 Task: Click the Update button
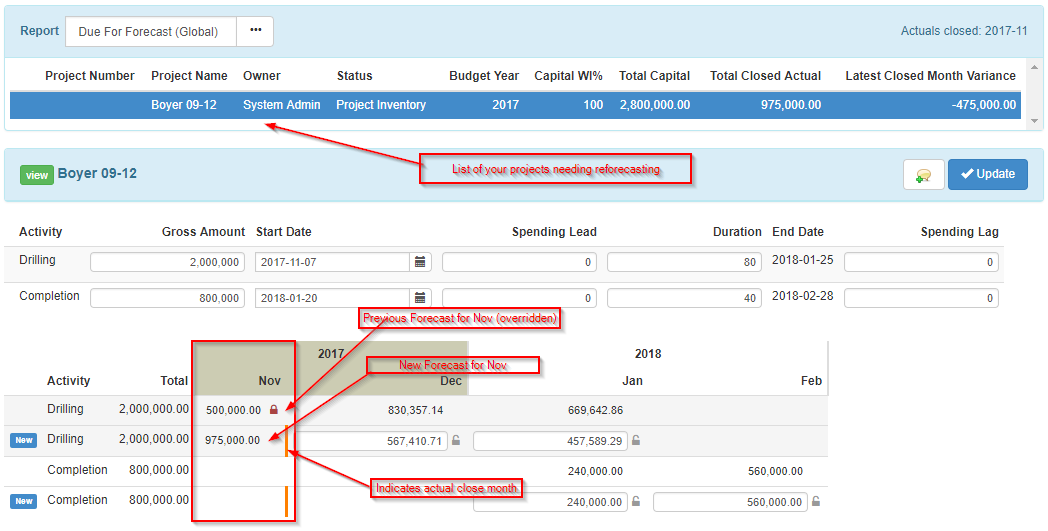[x=987, y=174]
